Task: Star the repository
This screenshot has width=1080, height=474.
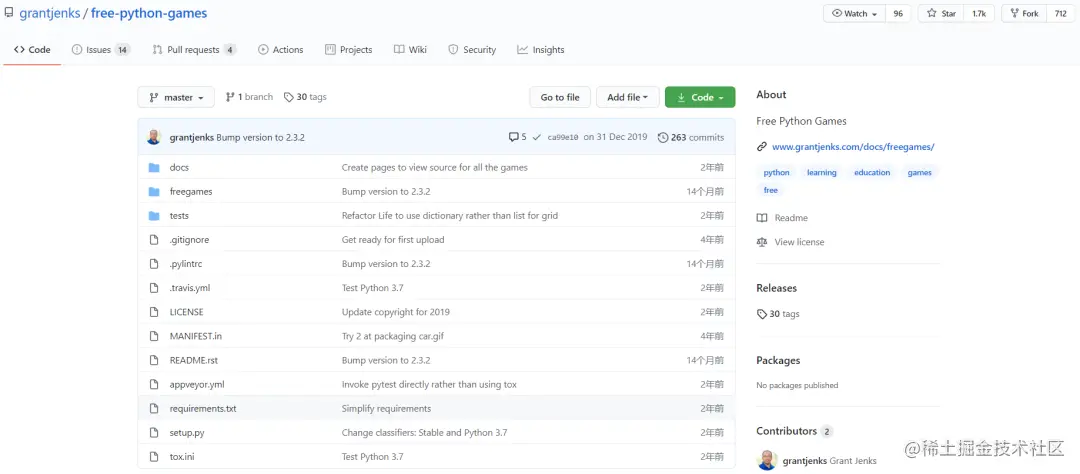Action: pyautogui.click(x=941, y=14)
